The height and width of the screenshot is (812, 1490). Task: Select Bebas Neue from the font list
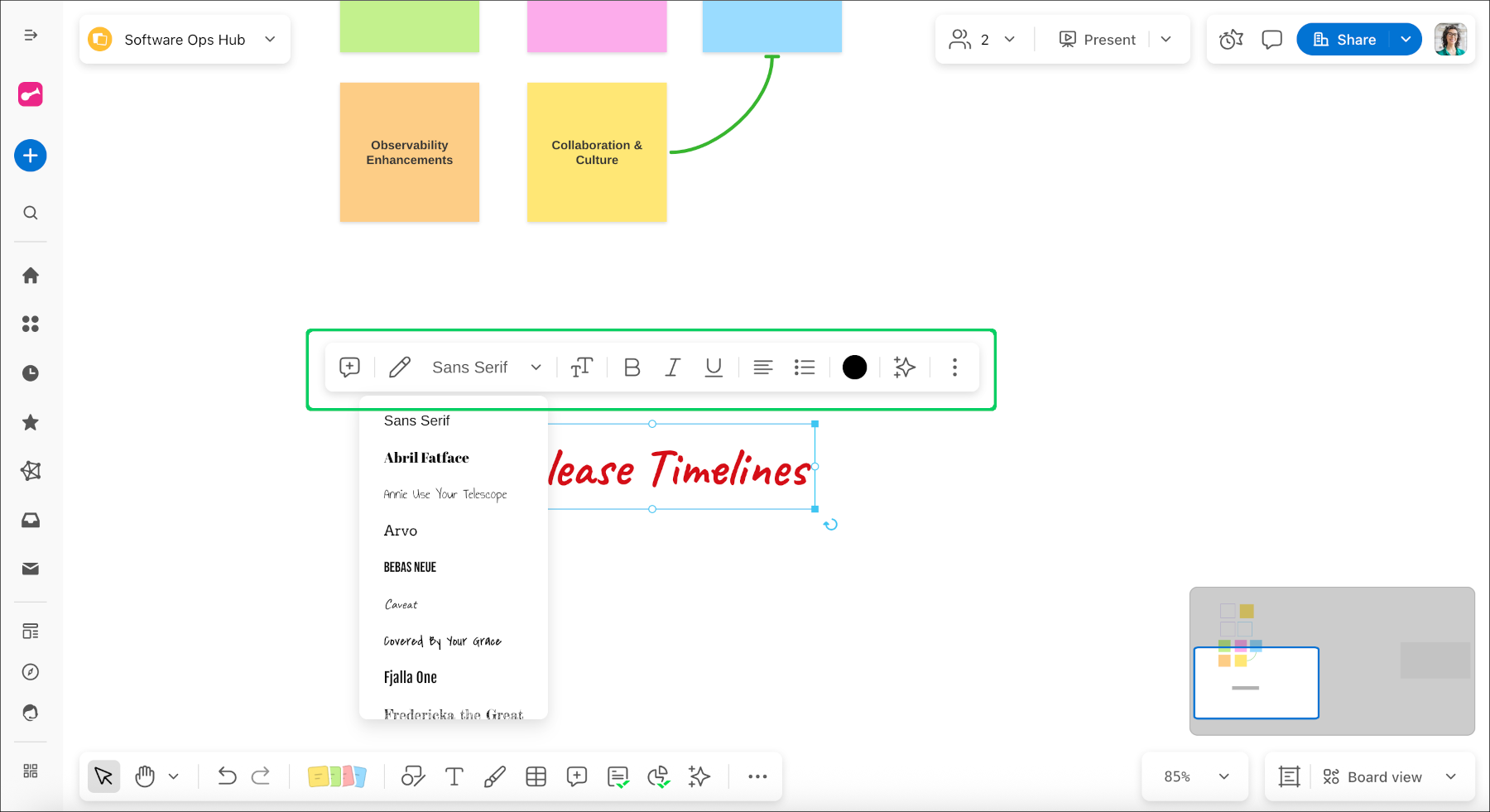point(411,566)
